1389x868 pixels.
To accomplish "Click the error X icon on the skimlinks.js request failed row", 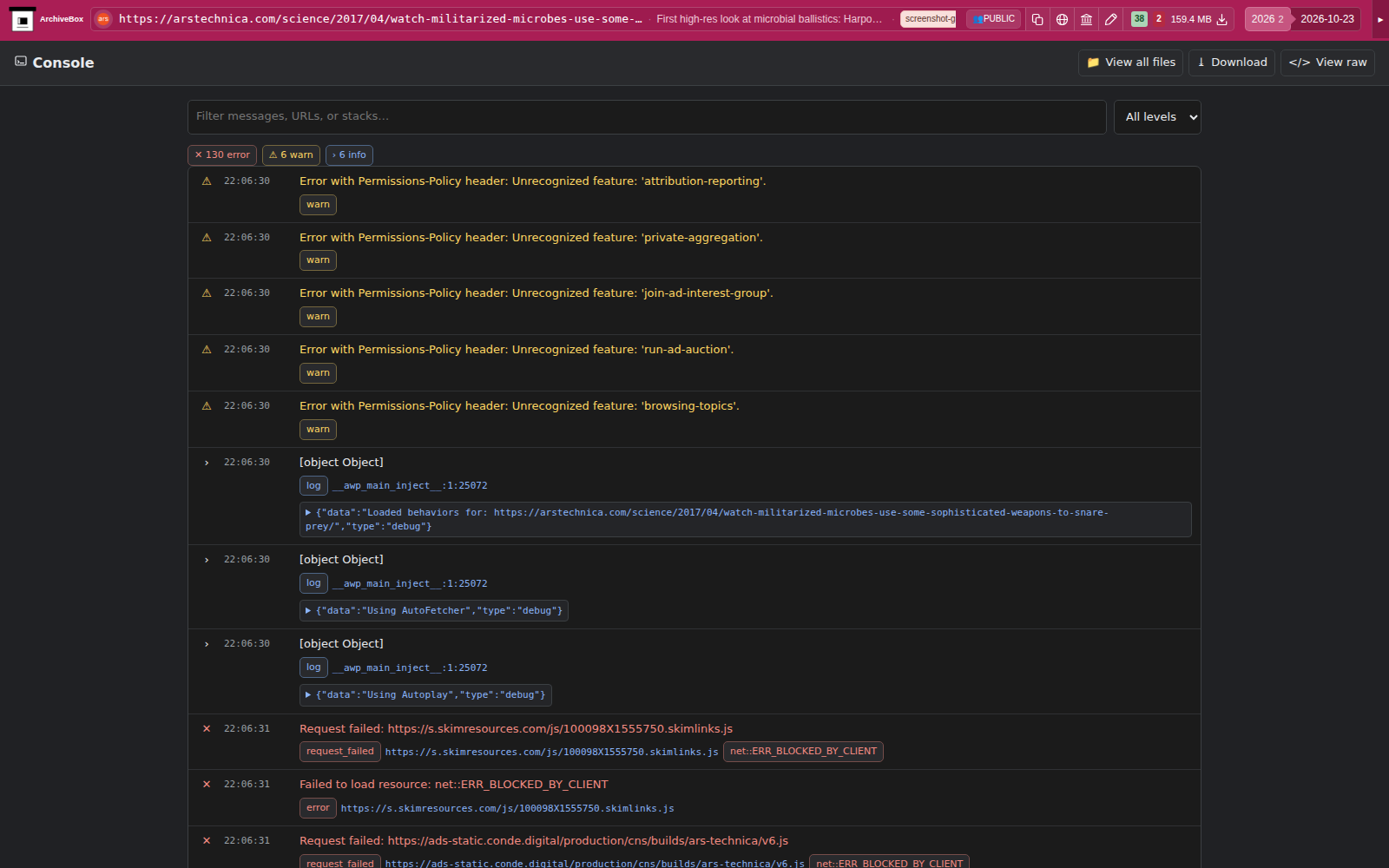I will click(x=207, y=729).
